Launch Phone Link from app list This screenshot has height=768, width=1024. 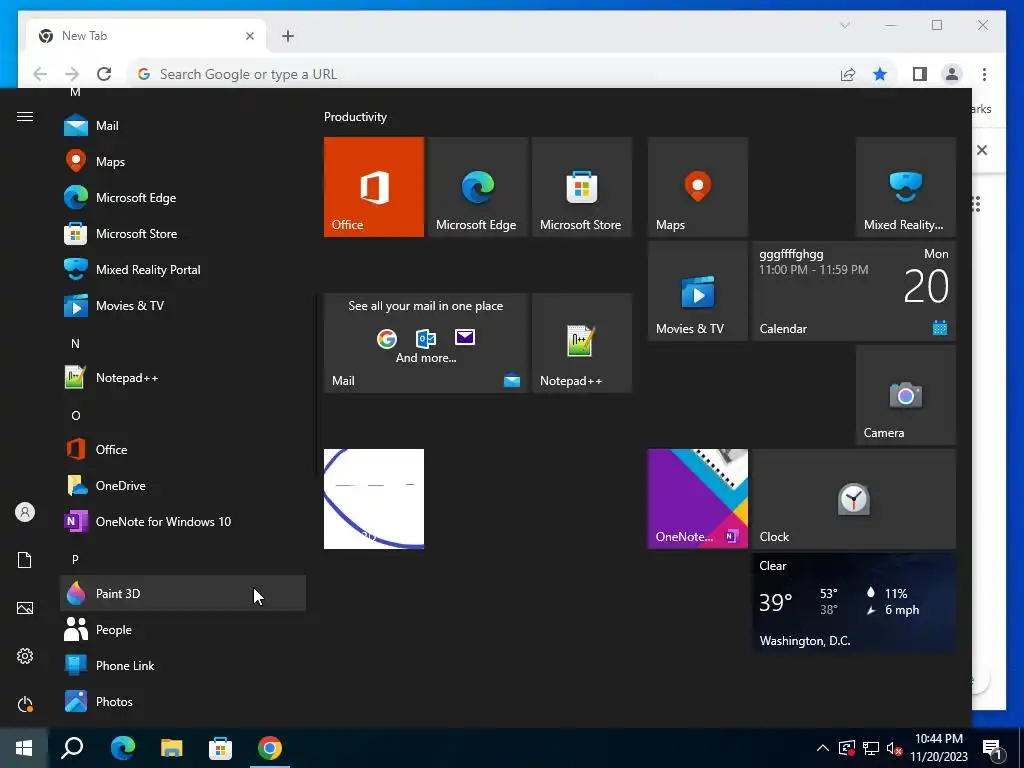coord(182,665)
